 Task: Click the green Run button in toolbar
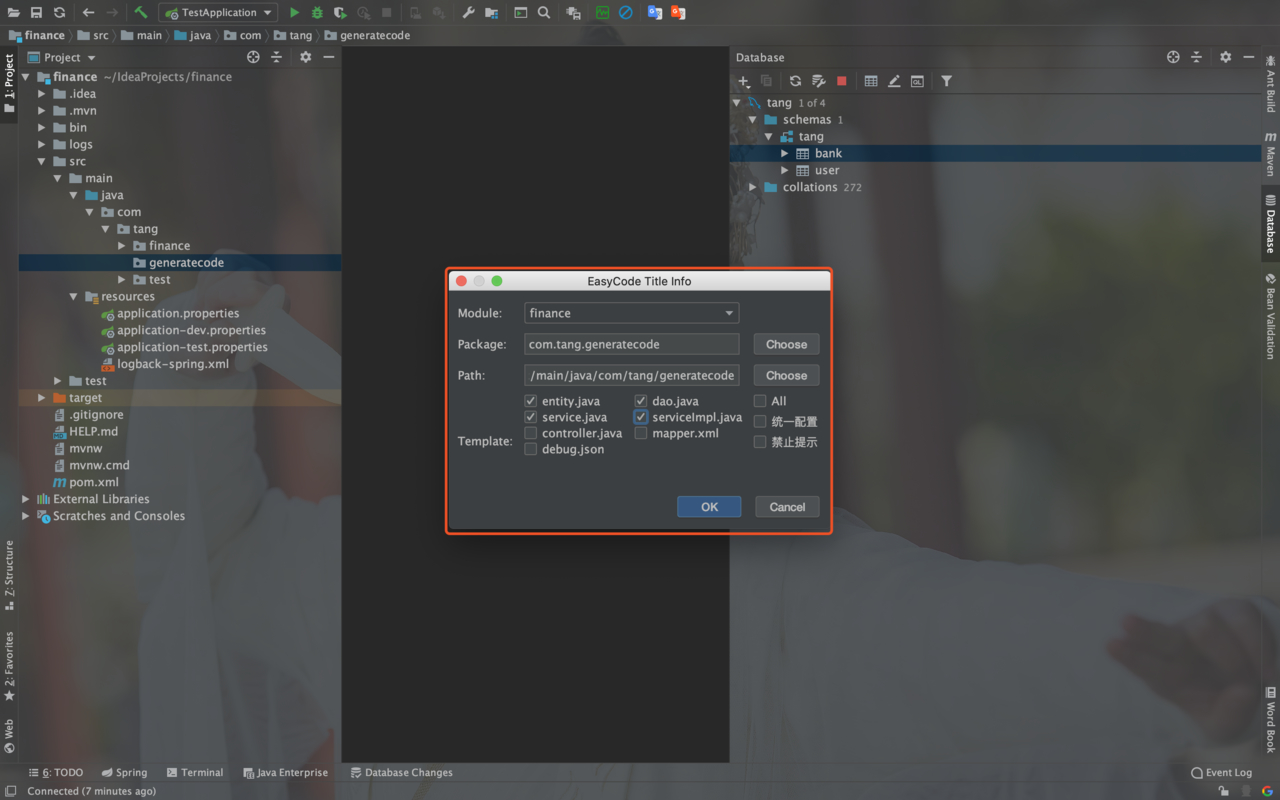point(294,13)
